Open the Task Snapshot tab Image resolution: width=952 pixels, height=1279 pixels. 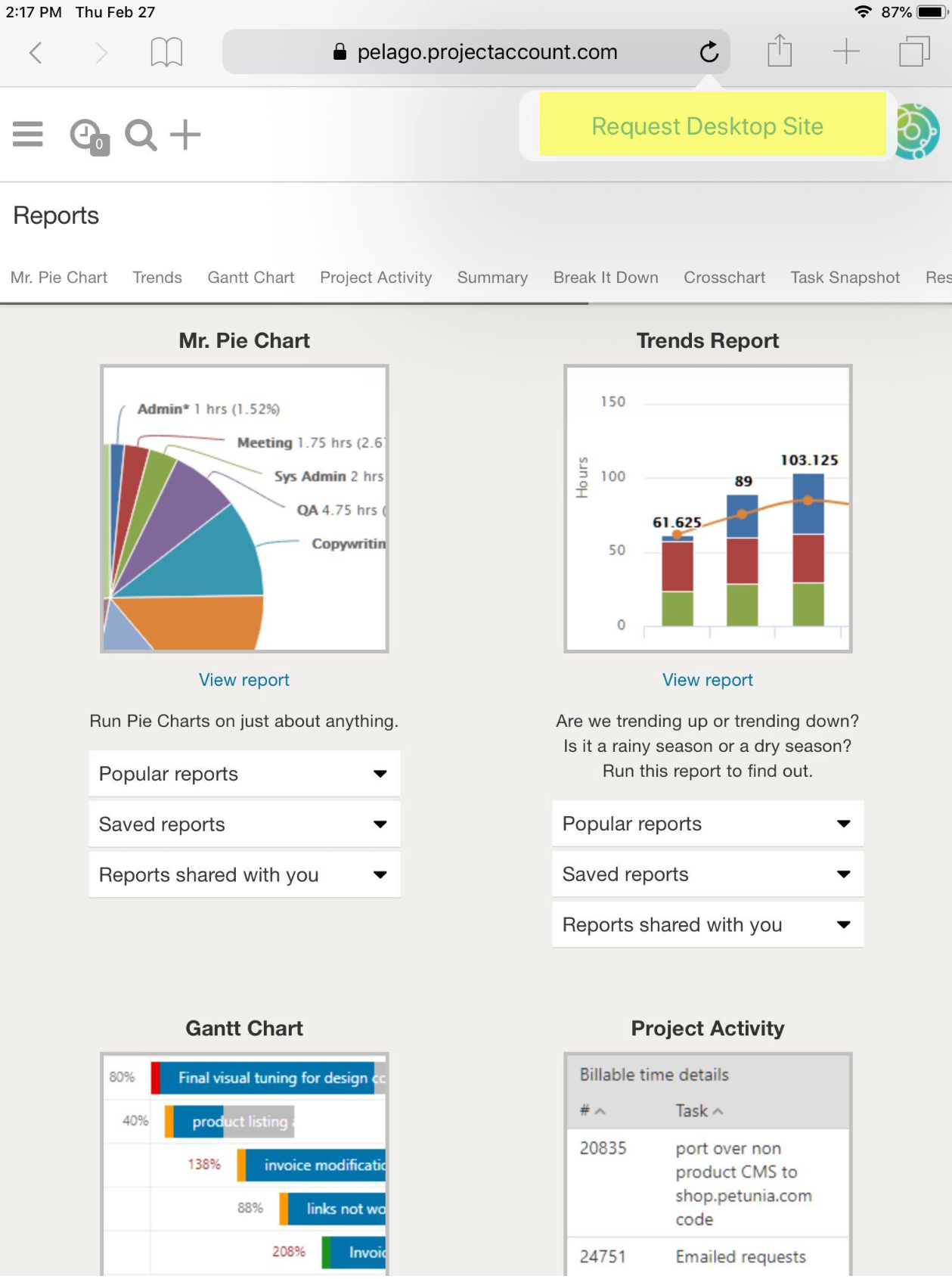click(x=845, y=278)
